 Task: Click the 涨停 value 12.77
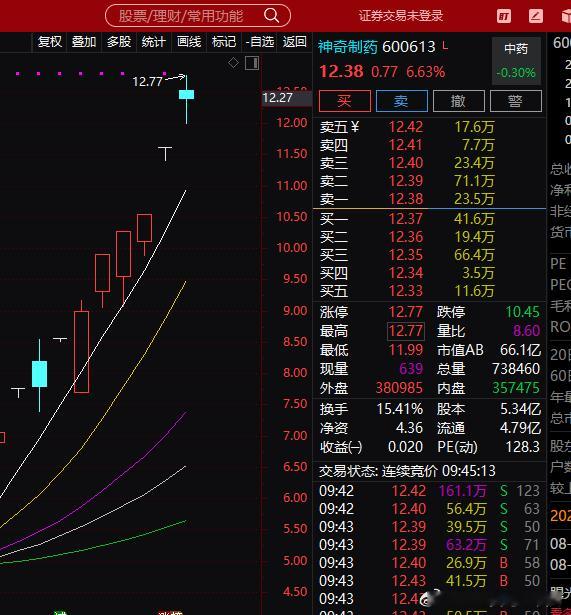[406, 312]
